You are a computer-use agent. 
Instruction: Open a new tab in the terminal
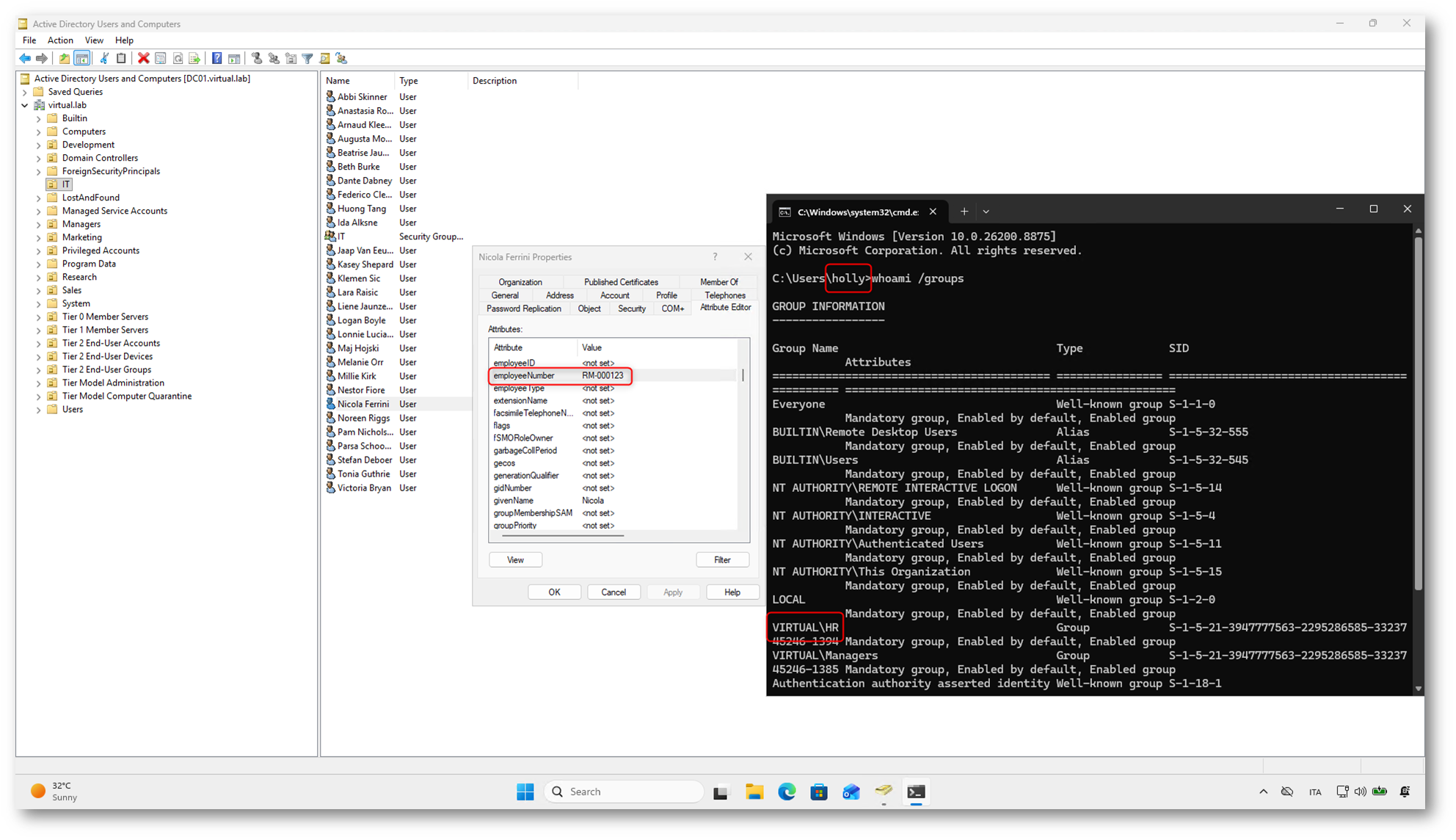coord(964,211)
